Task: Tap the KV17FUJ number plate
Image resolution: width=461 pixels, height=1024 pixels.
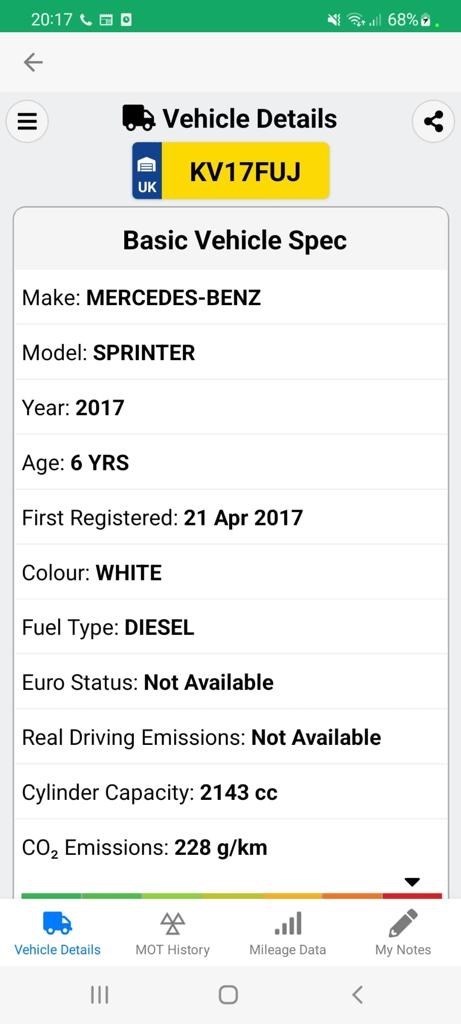Action: tap(231, 171)
